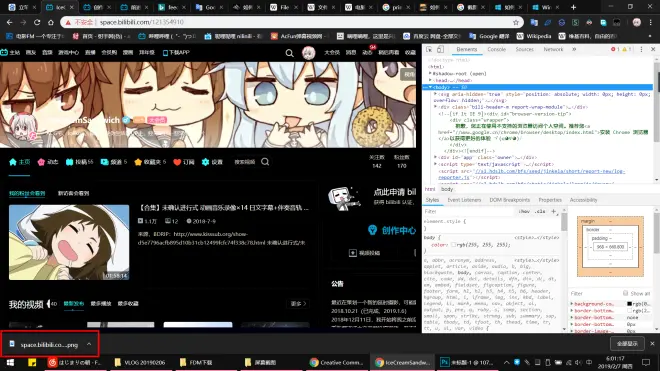The height and width of the screenshot is (371, 660).
Task: Open the browser home page icon
Action: pos(51,22)
